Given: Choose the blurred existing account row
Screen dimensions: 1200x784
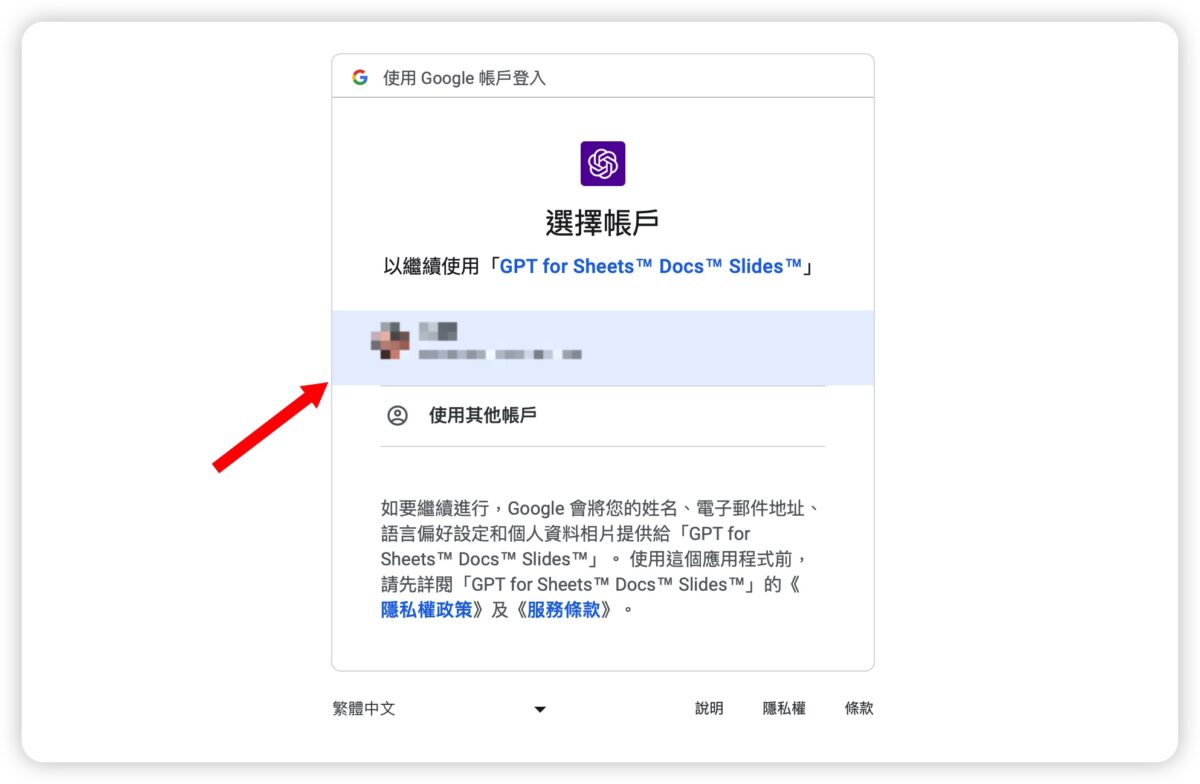Looking at the screenshot, I should click(603, 348).
